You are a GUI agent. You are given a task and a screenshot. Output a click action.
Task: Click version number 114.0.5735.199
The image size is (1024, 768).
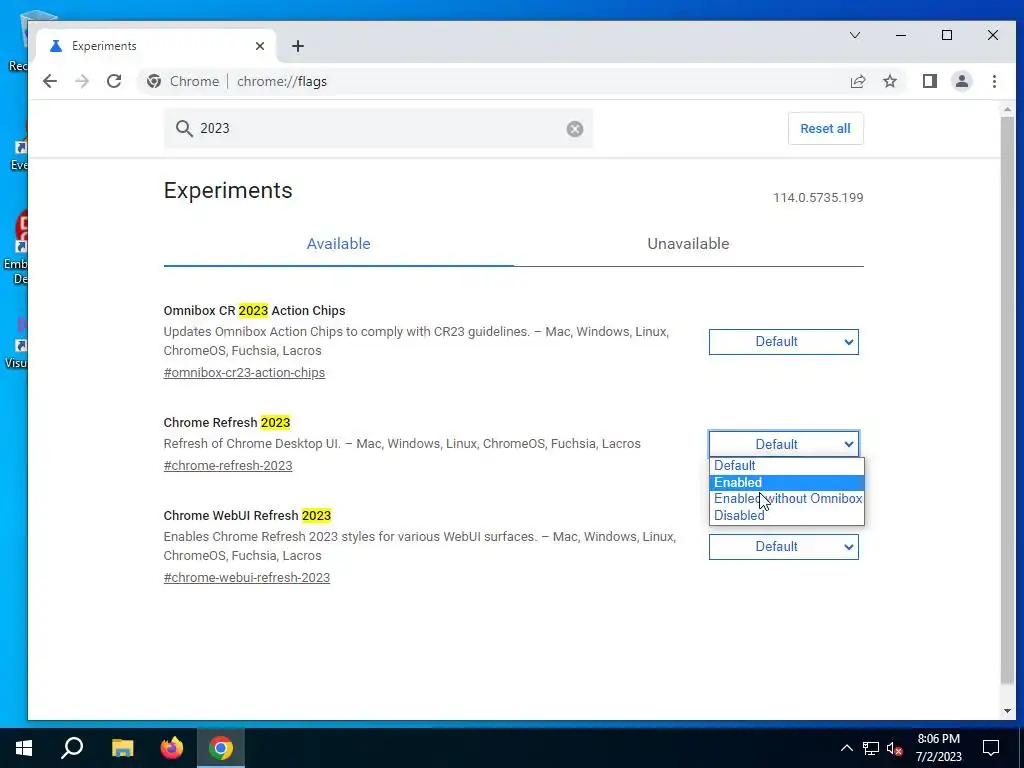818,198
